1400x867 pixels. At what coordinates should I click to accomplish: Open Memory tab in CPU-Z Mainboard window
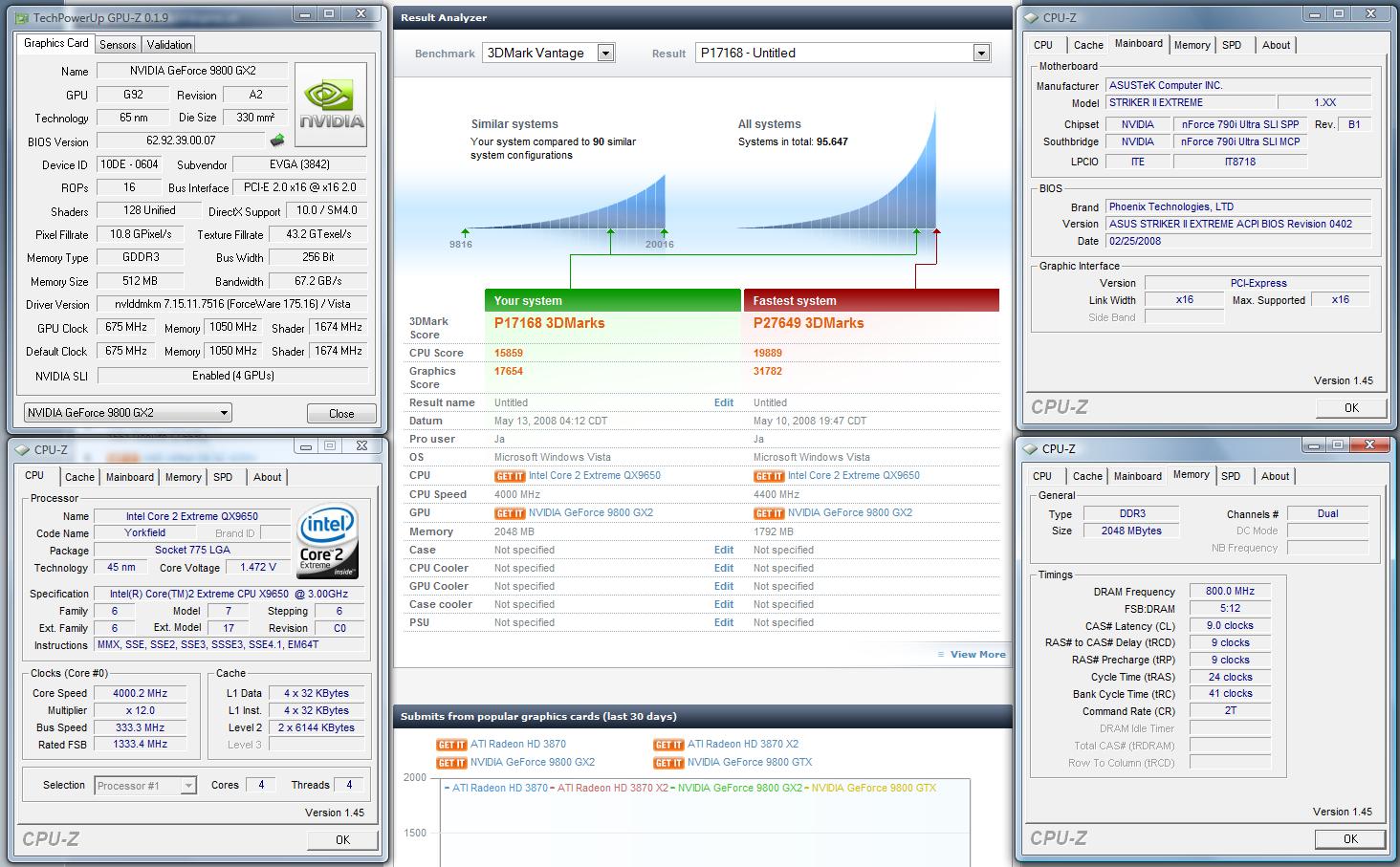coord(1192,45)
